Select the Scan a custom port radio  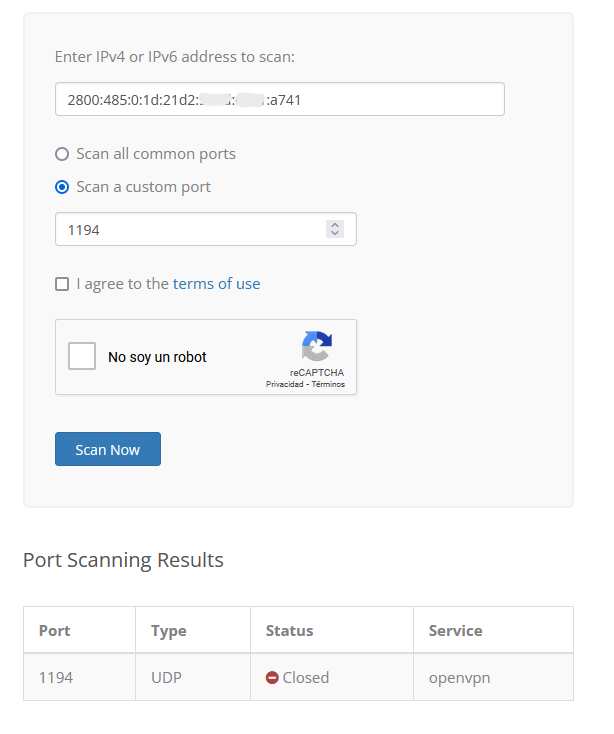pos(62,187)
